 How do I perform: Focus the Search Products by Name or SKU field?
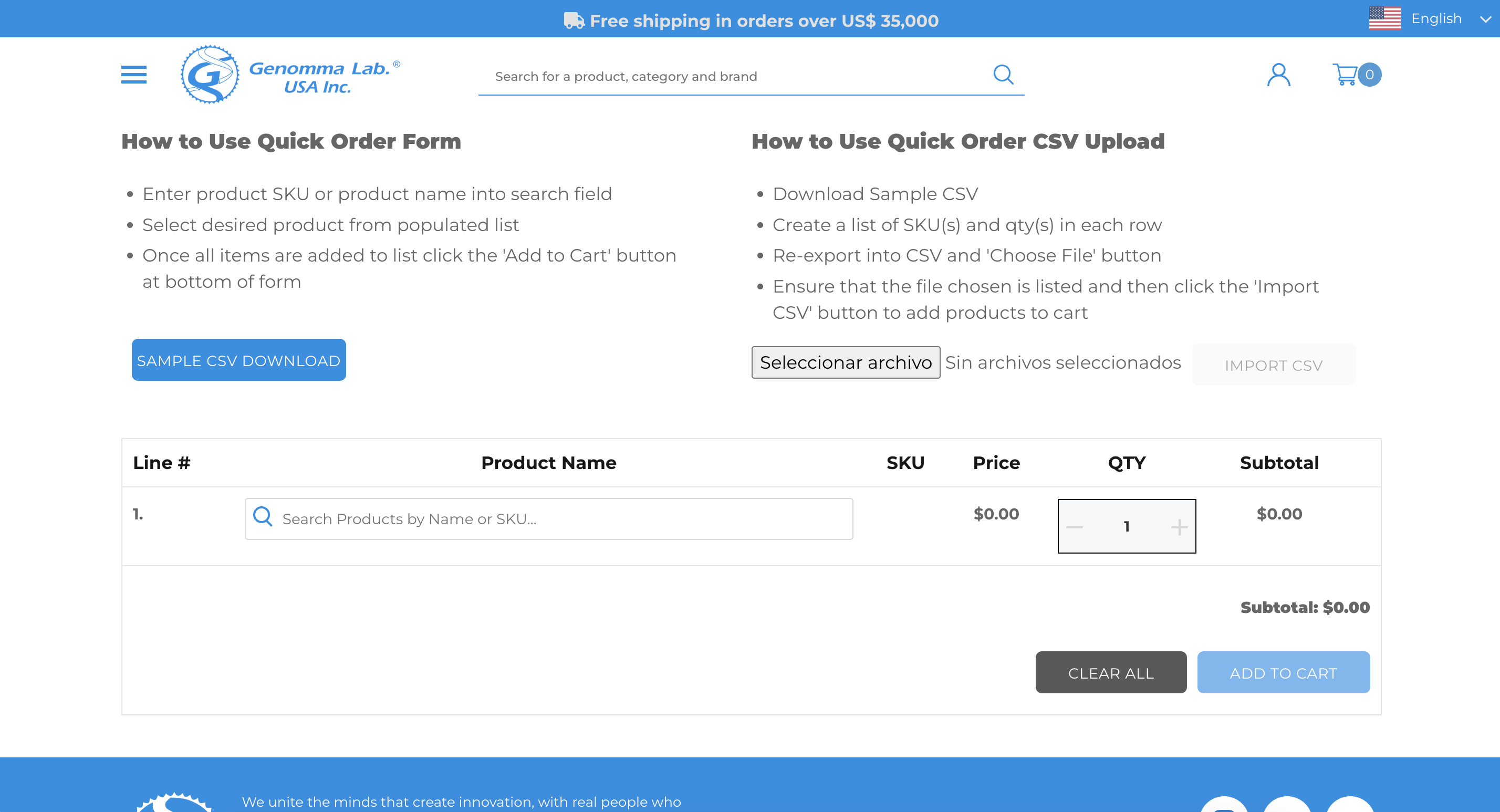pyautogui.click(x=559, y=519)
